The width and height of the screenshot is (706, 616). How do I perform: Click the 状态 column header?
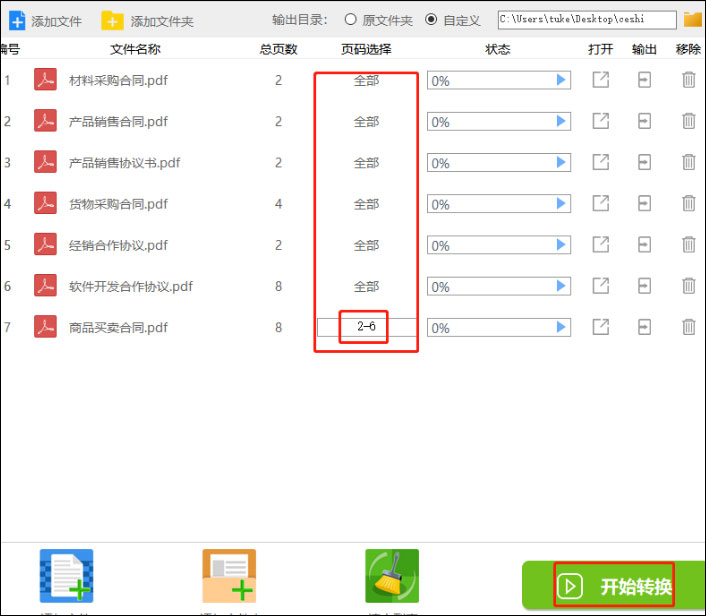pyautogui.click(x=498, y=49)
